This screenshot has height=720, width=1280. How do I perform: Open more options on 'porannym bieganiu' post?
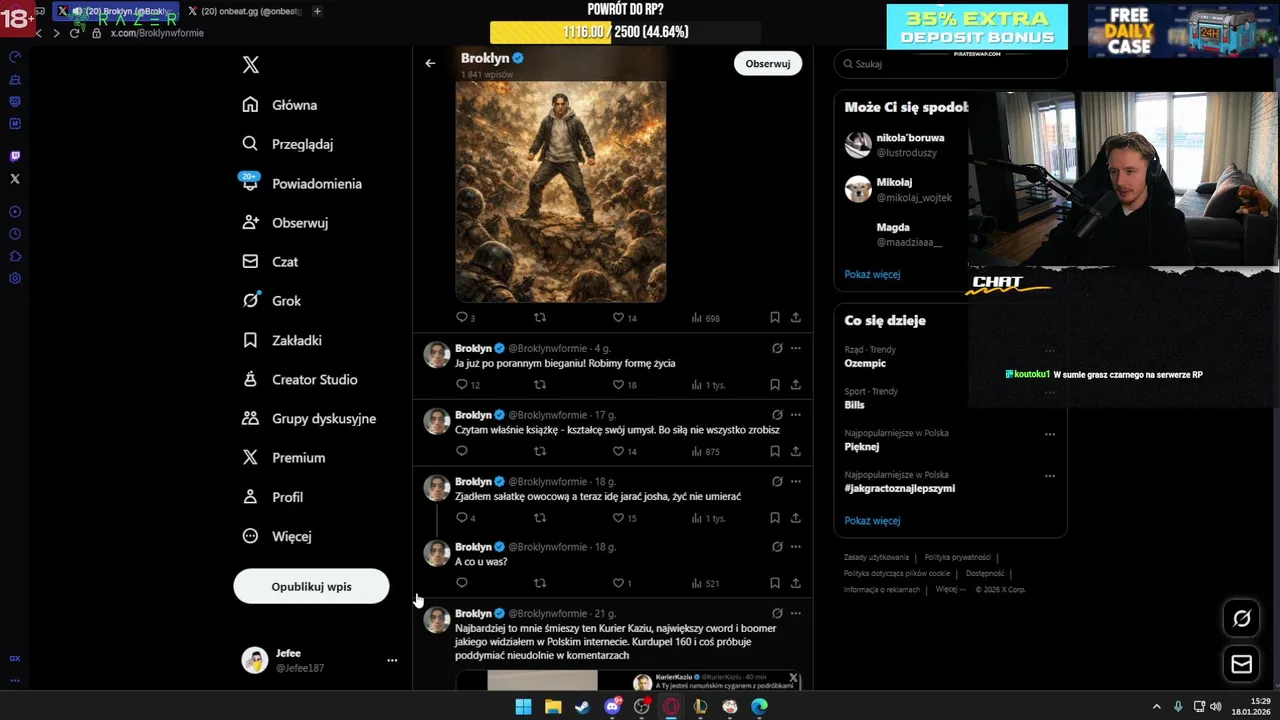coord(796,348)
